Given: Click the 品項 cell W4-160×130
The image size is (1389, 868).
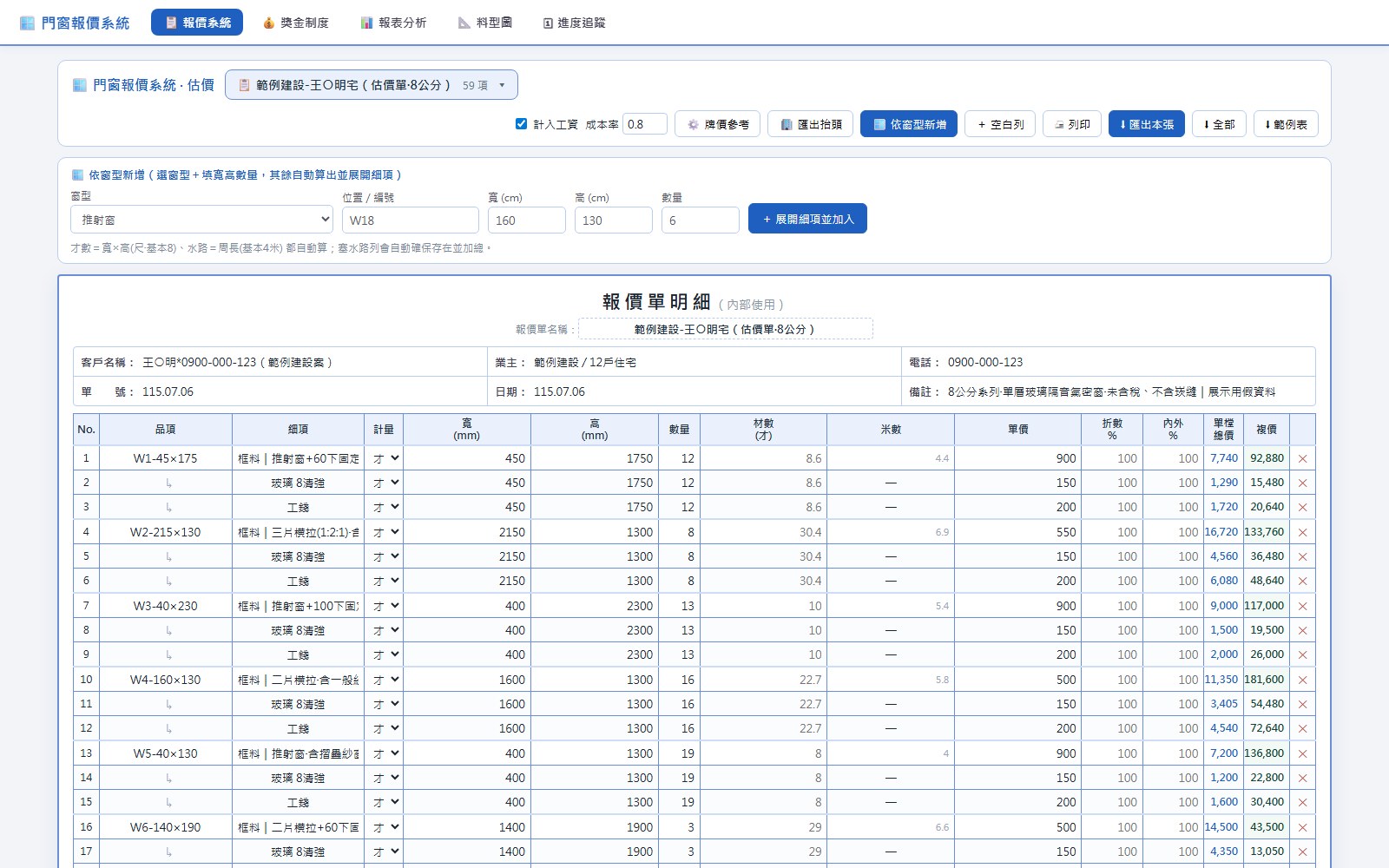Looking at the screenshot, I should tap(165, 680).
